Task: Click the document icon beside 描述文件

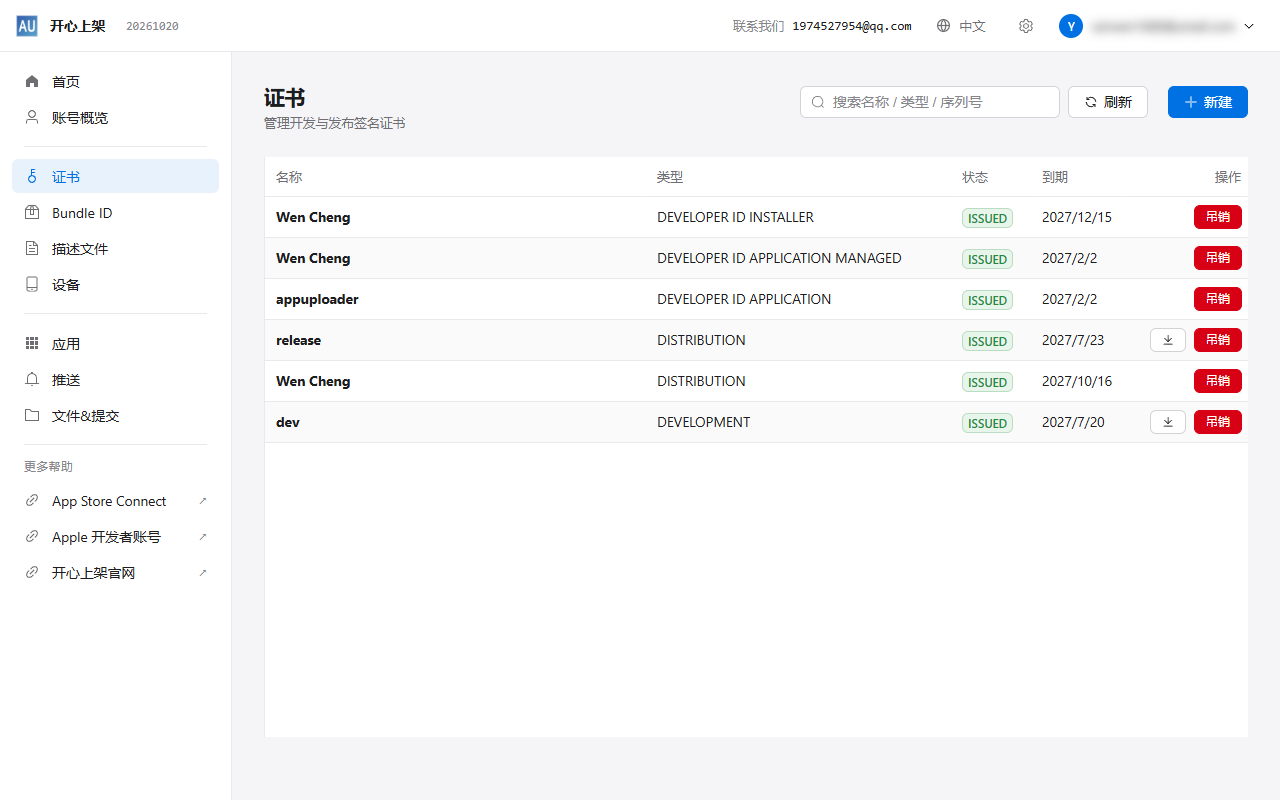Action: (32, 249)
